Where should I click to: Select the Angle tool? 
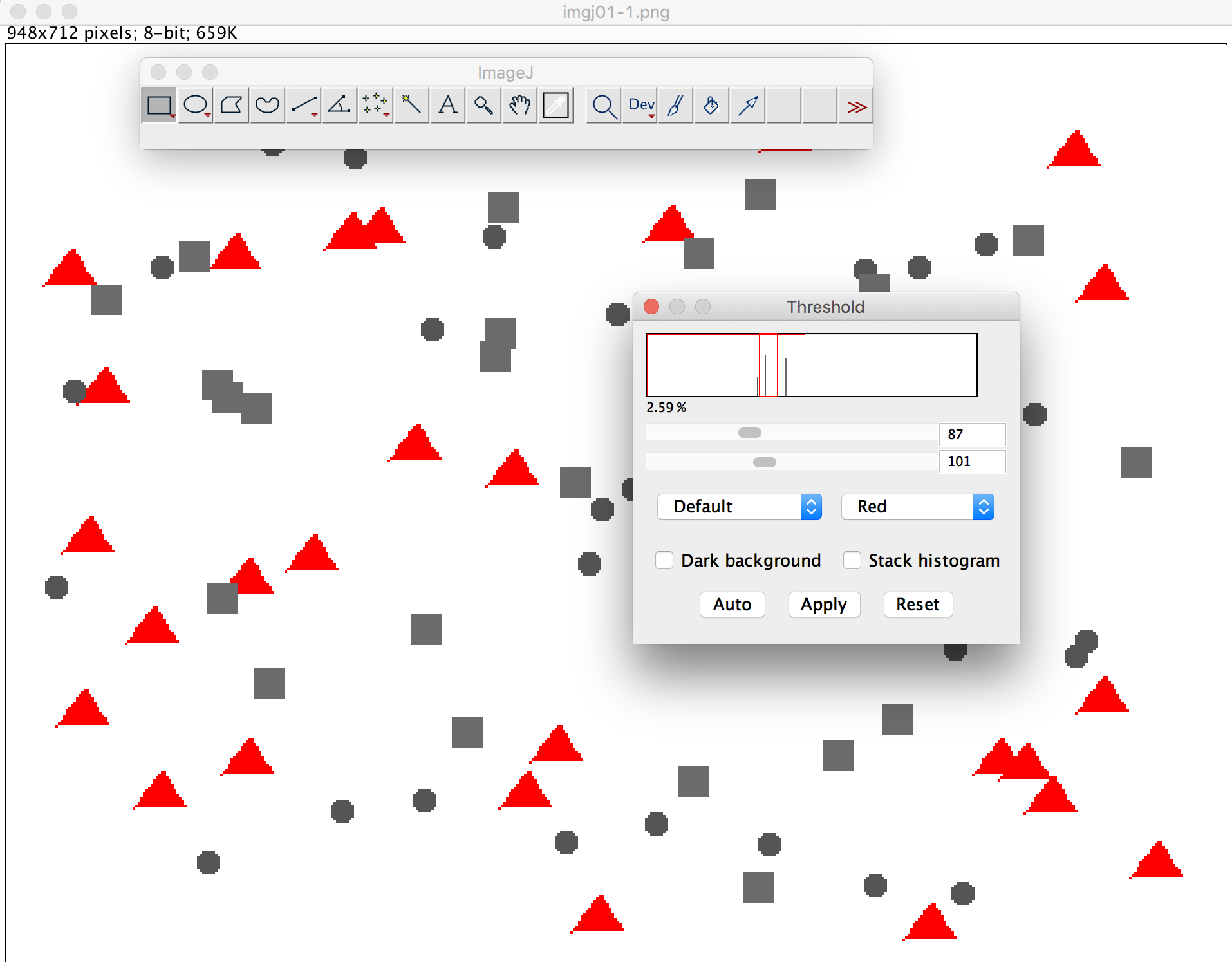[x=339, y=106]
